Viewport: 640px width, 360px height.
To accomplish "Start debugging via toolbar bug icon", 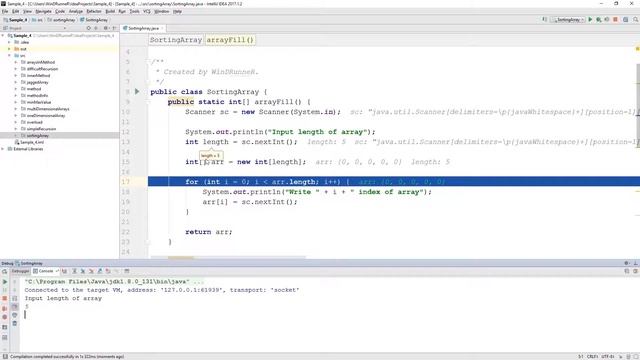I will point(598,20).
